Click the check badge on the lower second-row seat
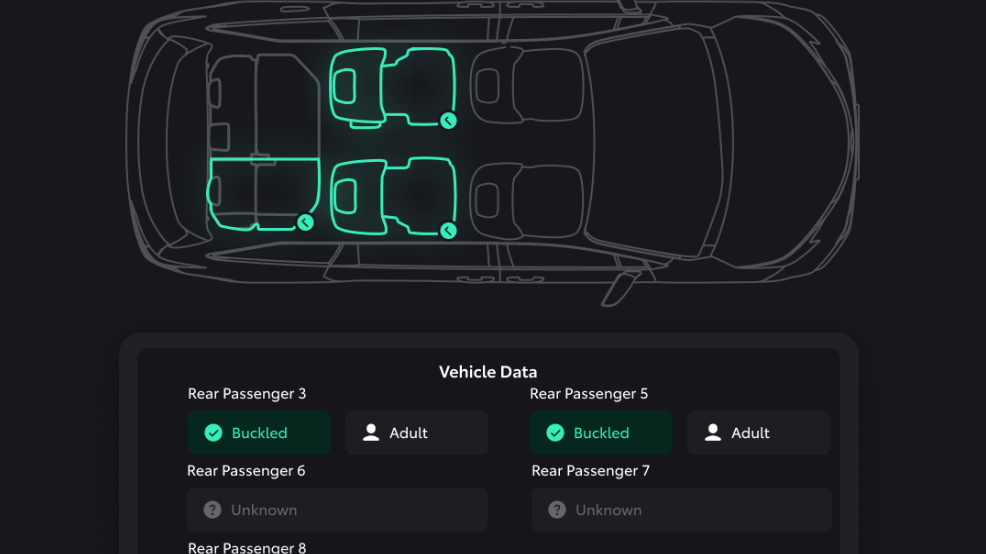 point(449,231)
